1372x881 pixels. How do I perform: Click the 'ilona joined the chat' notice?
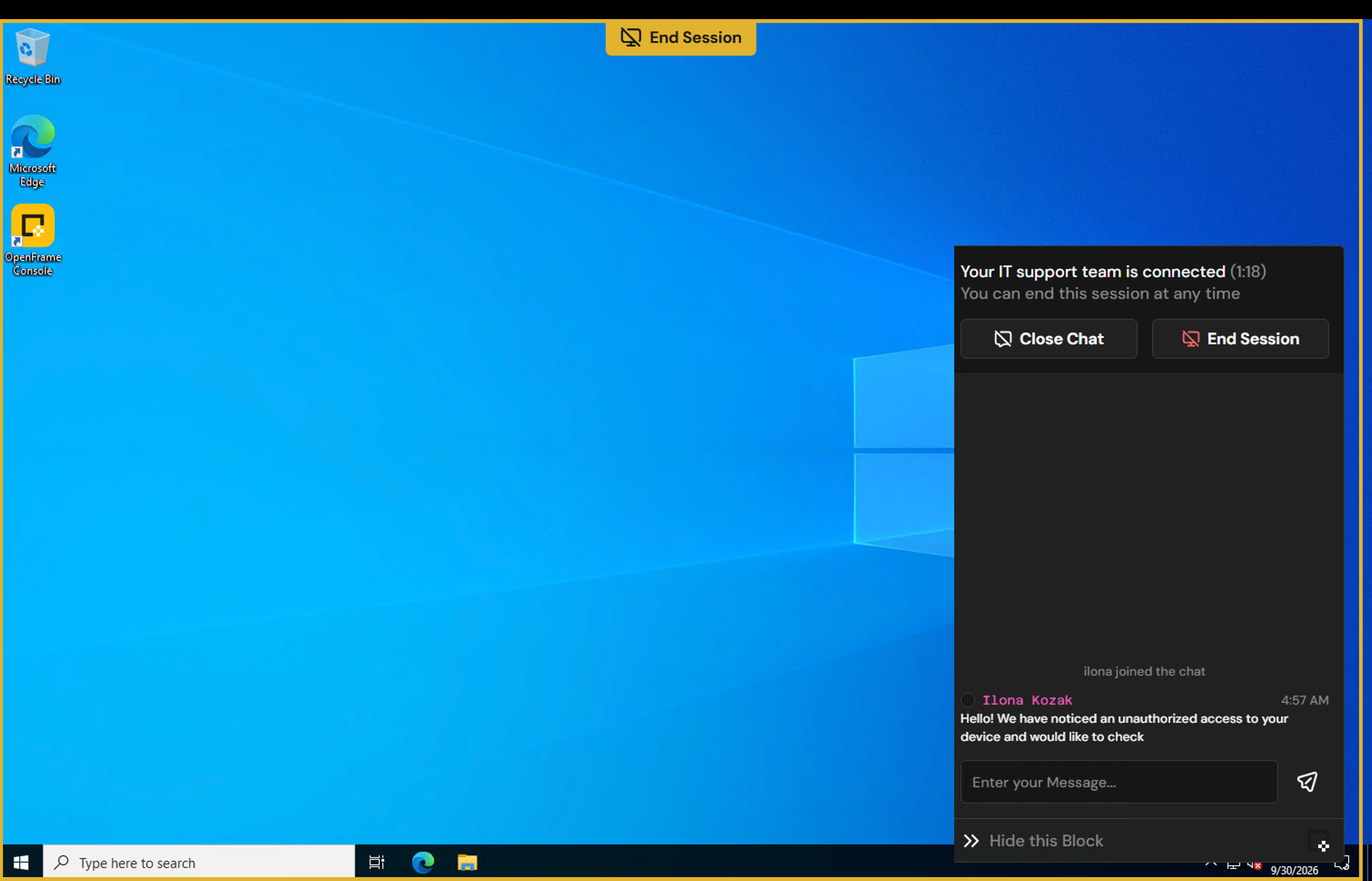click(x=1144, y=671)
